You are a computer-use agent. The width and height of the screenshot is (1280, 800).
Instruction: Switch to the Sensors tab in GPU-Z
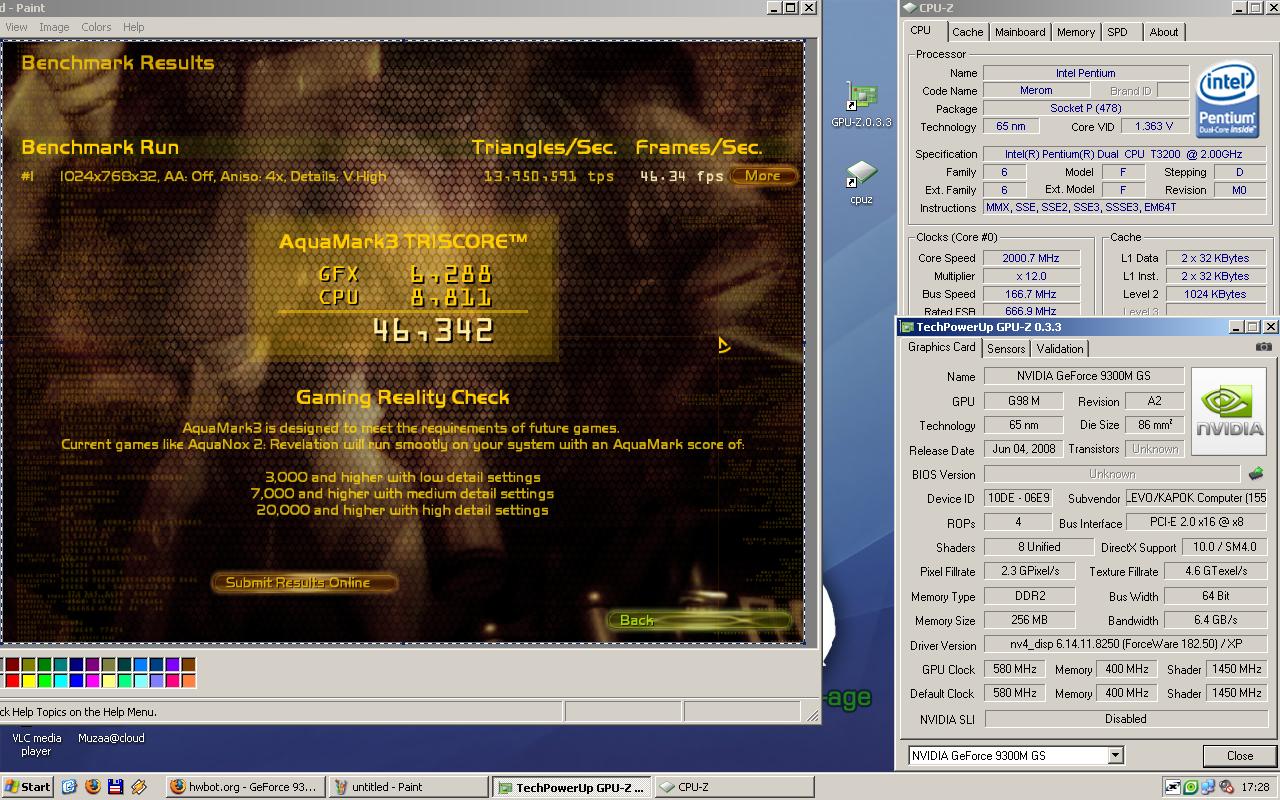pos(1006,348)
